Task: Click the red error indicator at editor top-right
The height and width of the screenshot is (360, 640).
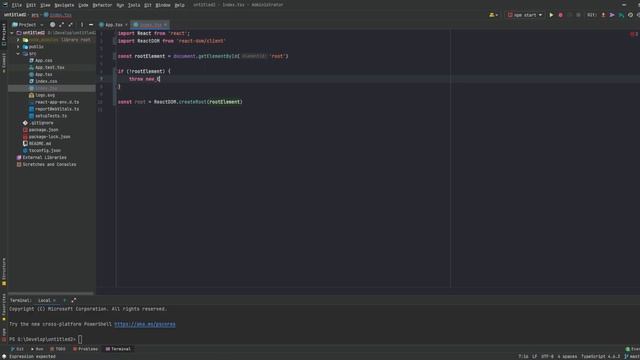Action: click(x=633, y=34)
